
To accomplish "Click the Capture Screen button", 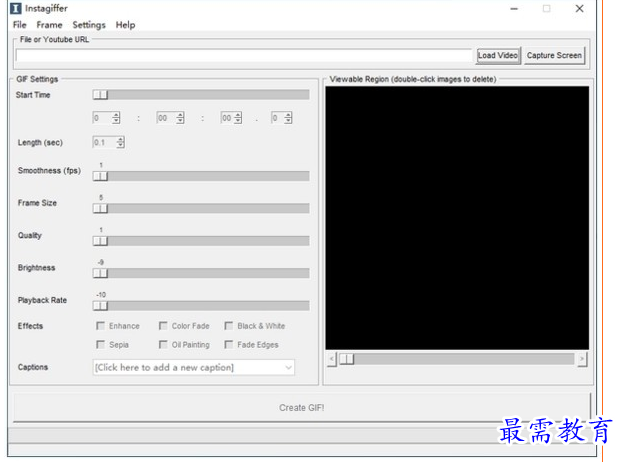I will 554,55.
